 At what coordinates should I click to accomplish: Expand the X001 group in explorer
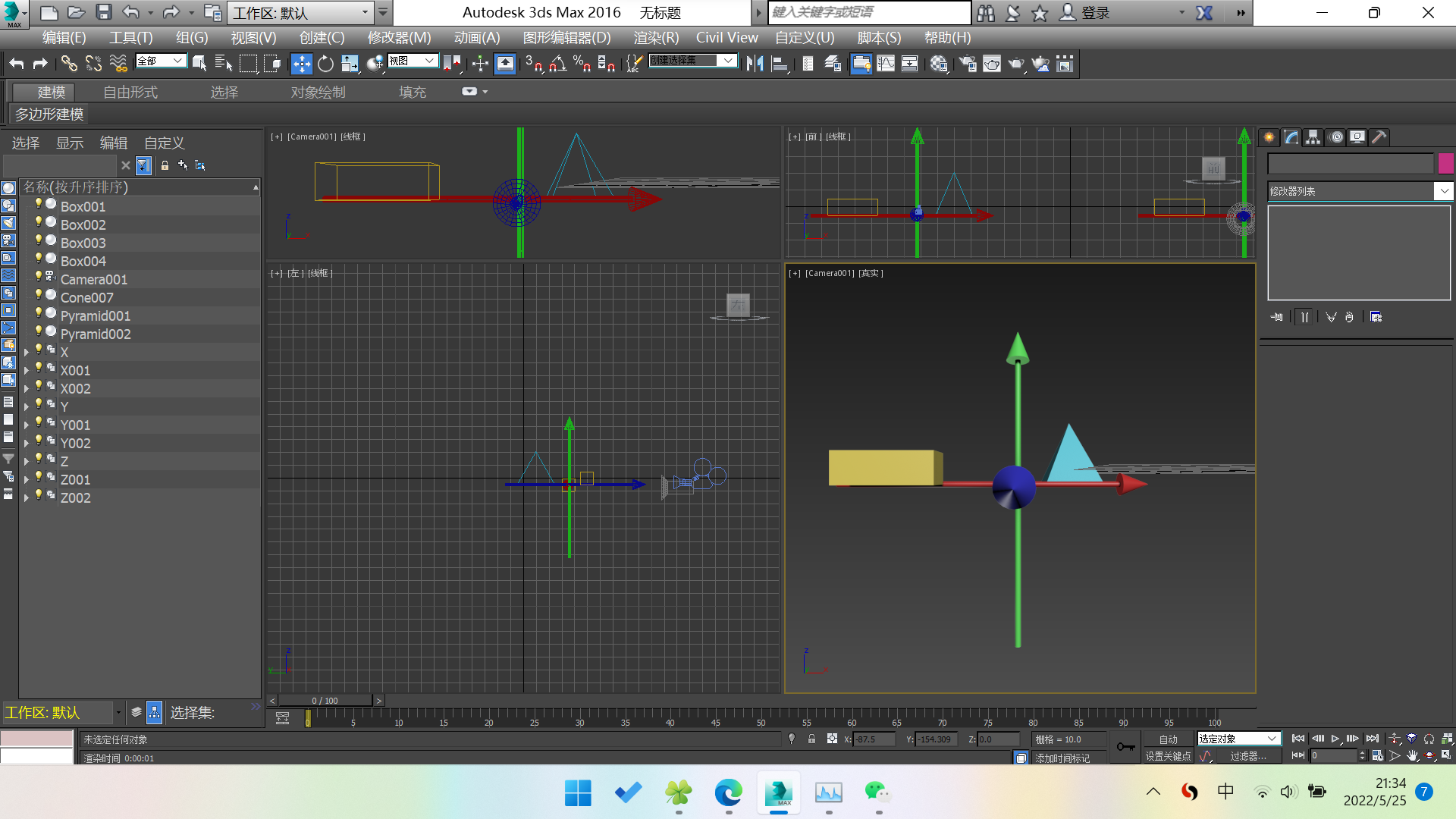[x=27, y=371]
